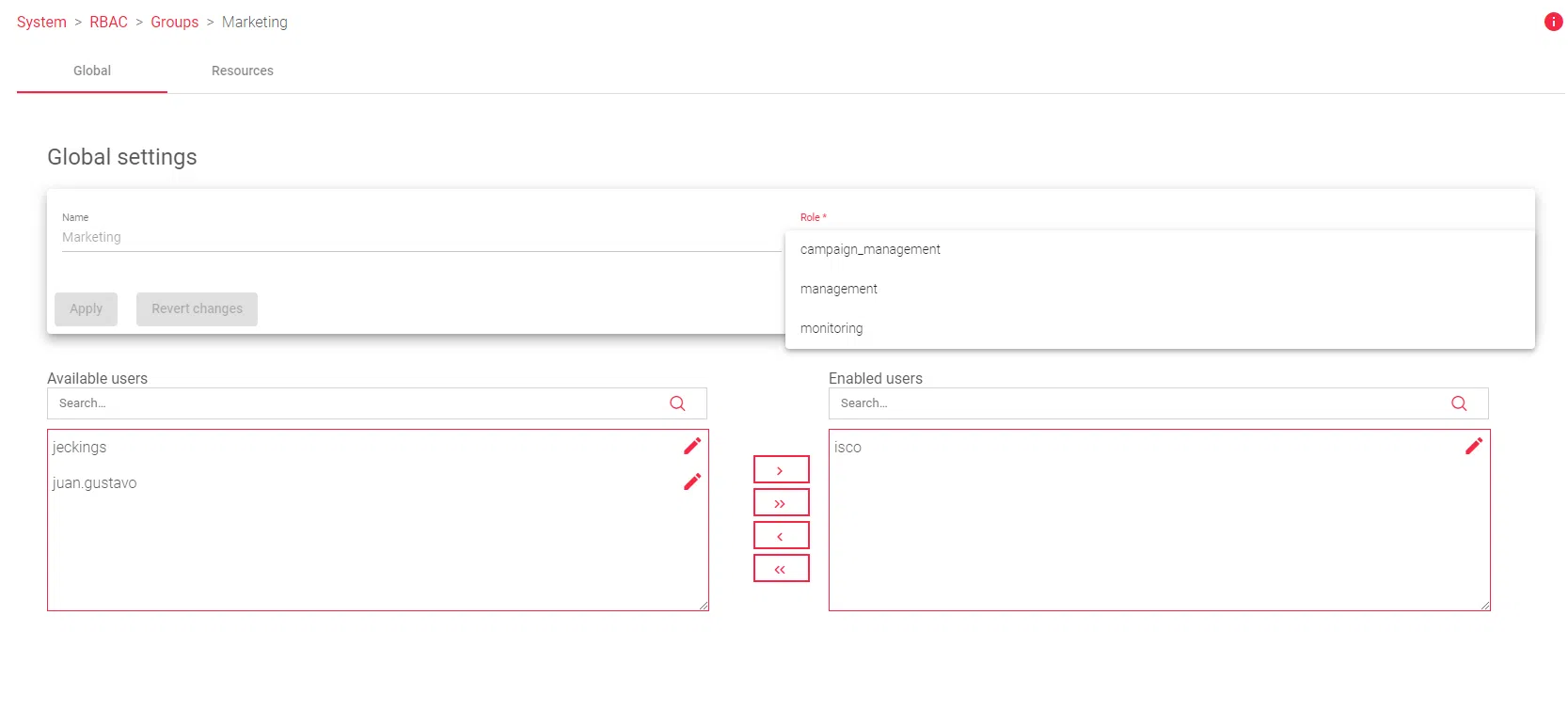
Task: Edit enabled user isco with pencil icon
Action: pyautogui.click(x=1473, y=446)
